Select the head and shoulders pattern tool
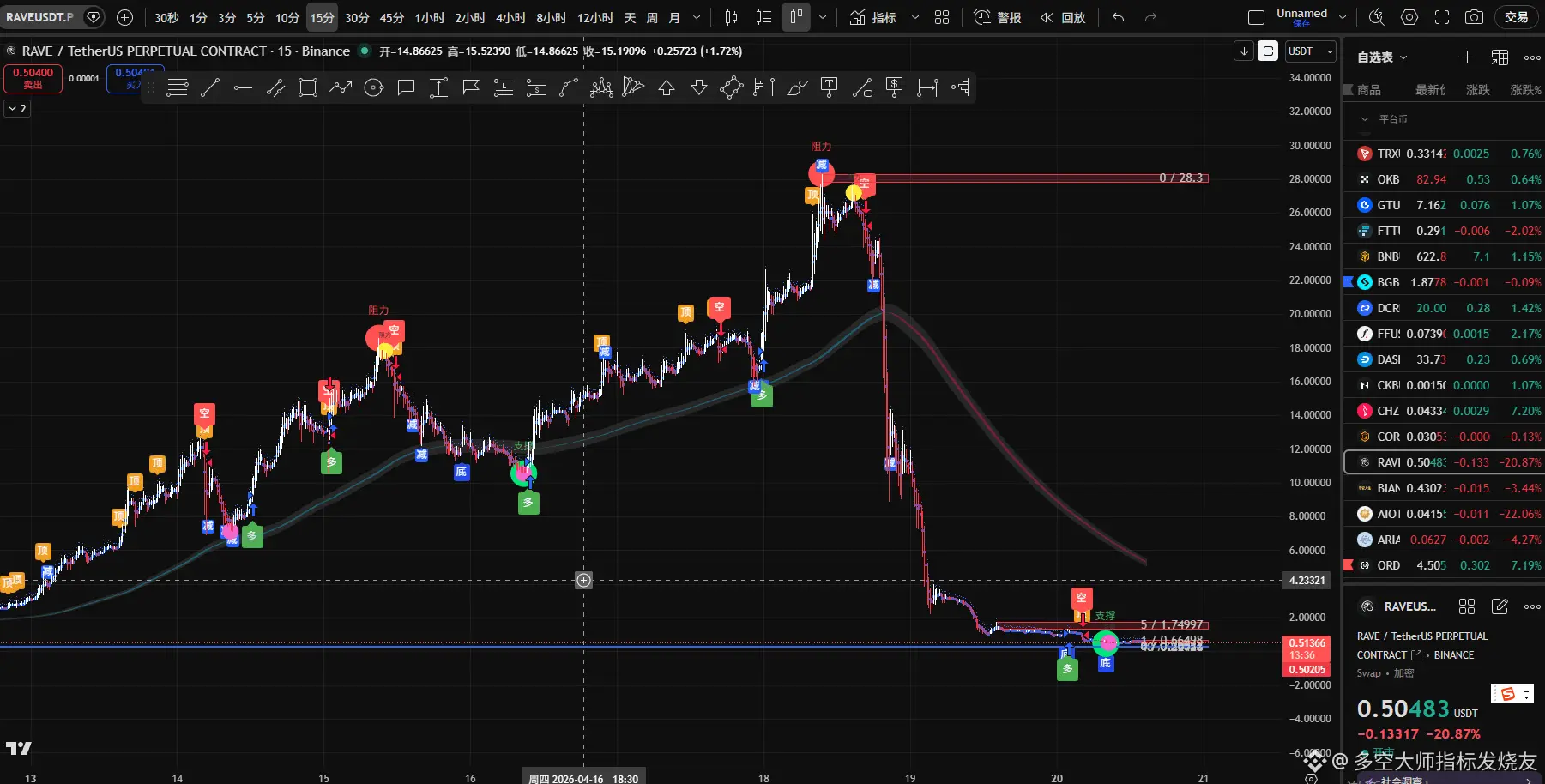This screenshot has height=784, width=1545. [601, 87]
